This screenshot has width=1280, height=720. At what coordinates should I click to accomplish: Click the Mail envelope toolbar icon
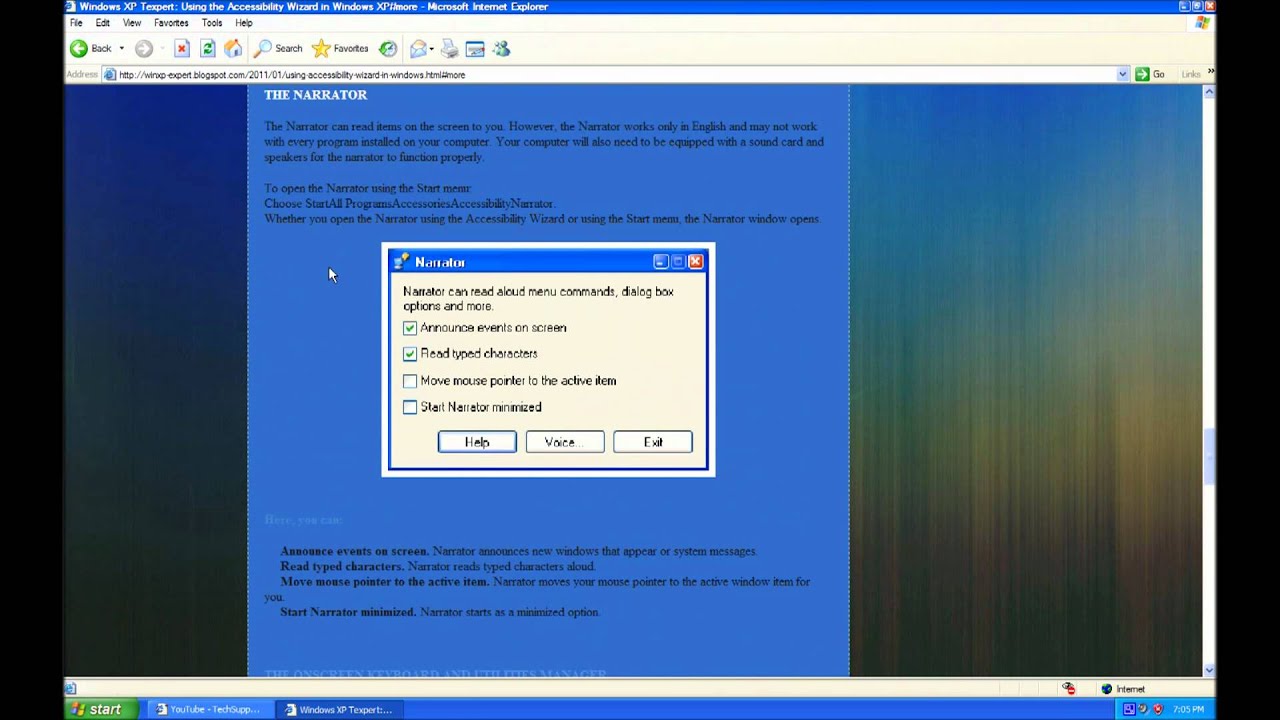(418, 48)
